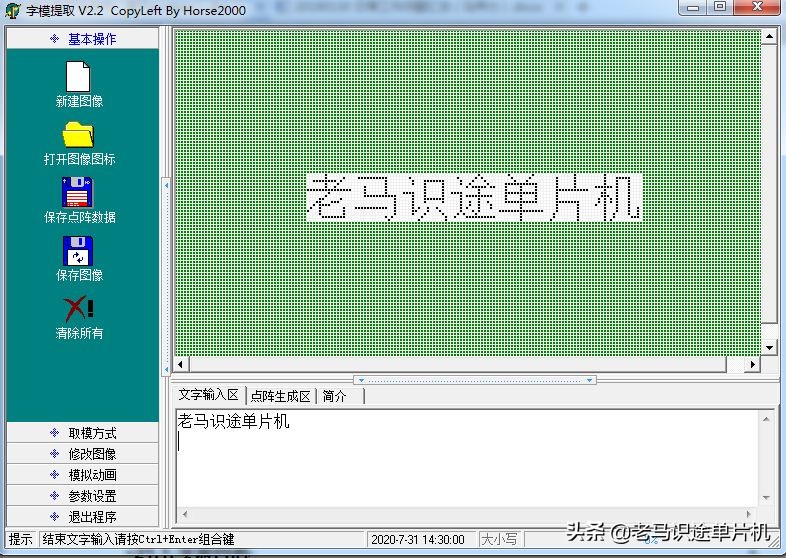Maximize the 字模提取 window
Screen dimensions: 786x558
(x=720, y=7)
